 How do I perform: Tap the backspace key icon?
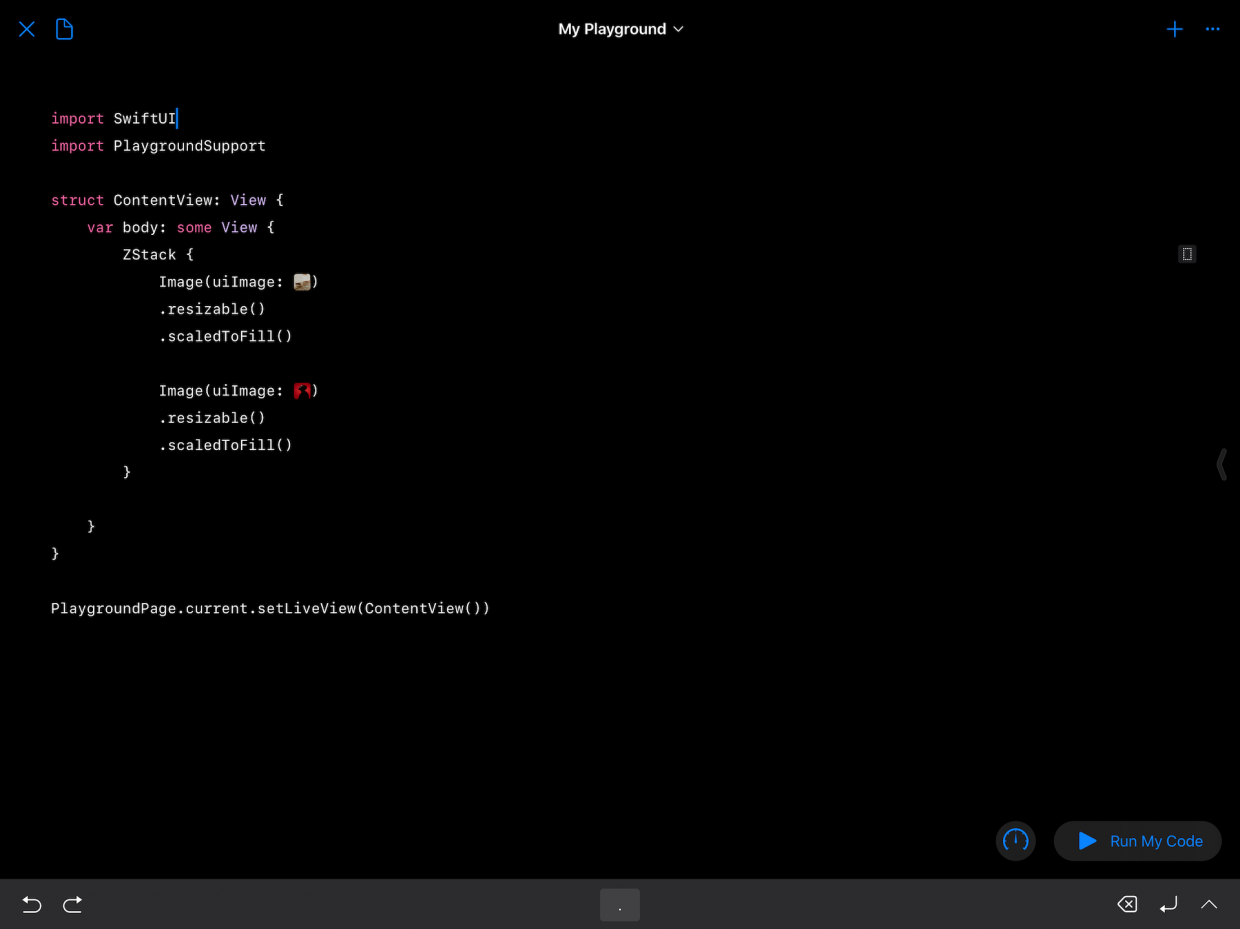click(x=1127, y=904)
